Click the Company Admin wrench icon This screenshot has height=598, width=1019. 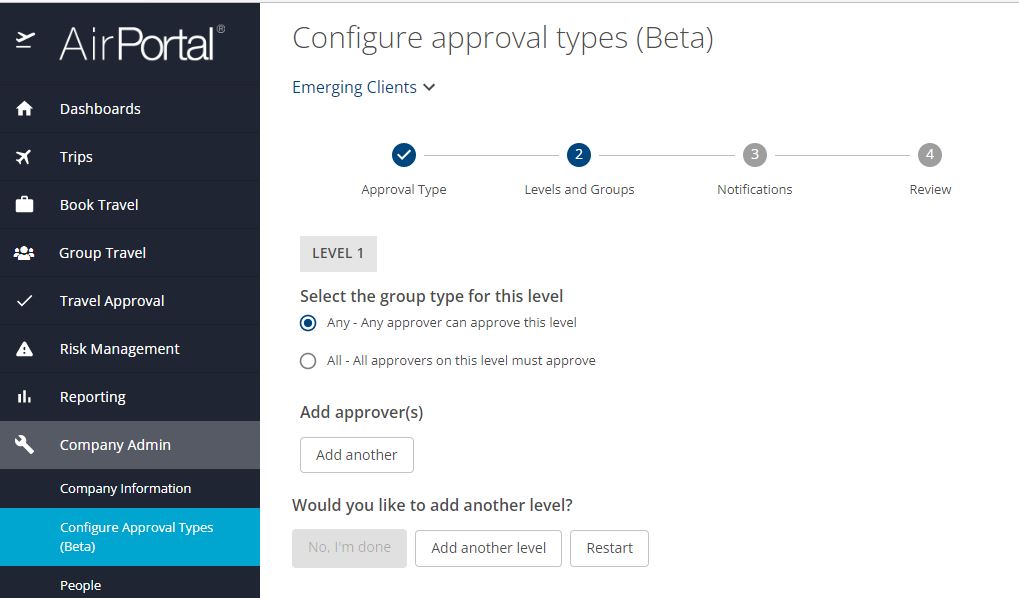(24, 445)
